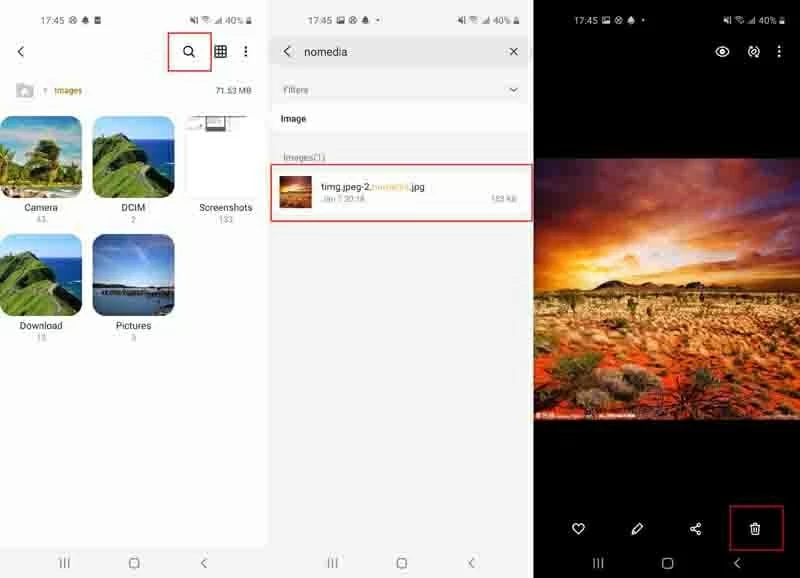
Task: Share the photo with share icon
Action: (x=695, y=529)
